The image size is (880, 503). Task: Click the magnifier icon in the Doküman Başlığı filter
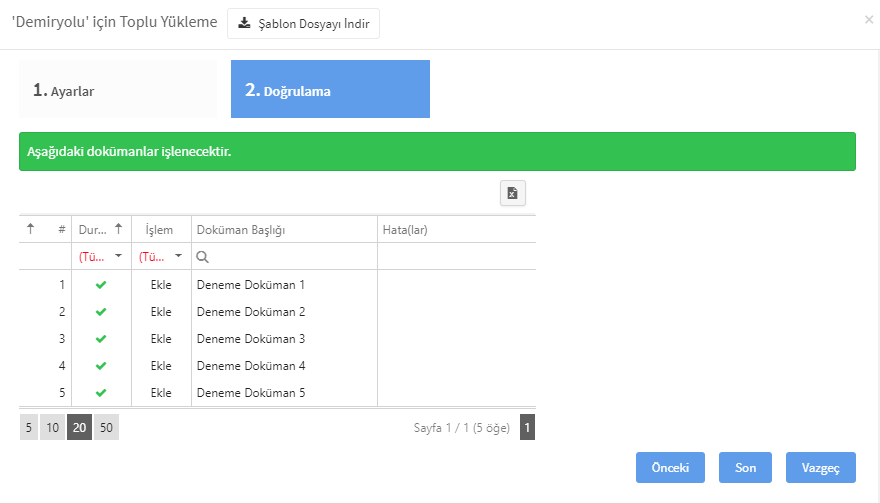203,257
